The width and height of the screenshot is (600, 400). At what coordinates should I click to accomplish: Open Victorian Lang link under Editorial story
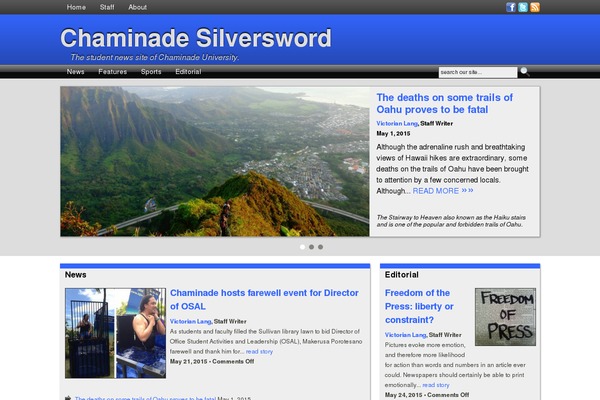tap(405, 335)
